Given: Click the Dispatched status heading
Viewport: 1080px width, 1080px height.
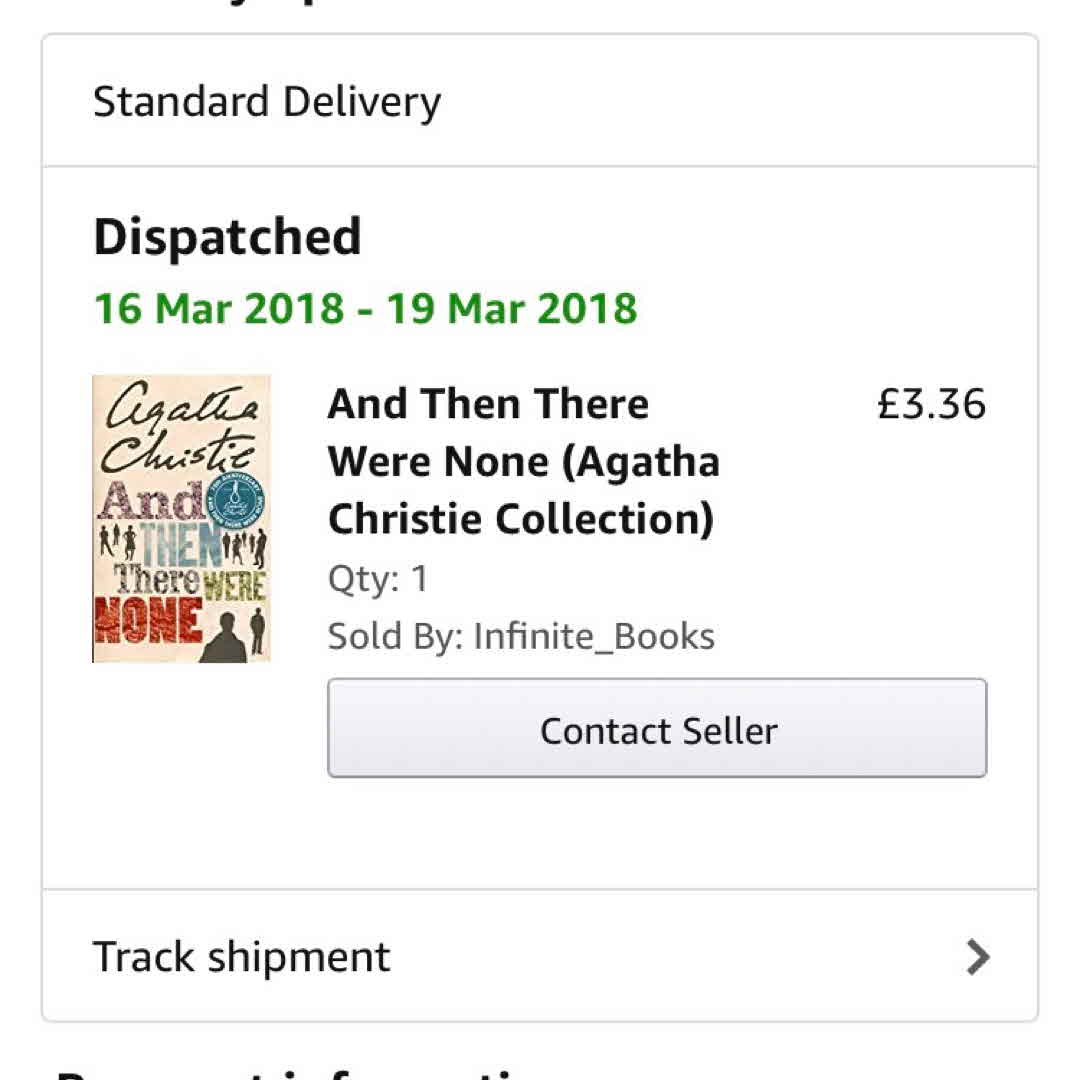Looking at the screenshot, I should [x=227, y=238].
